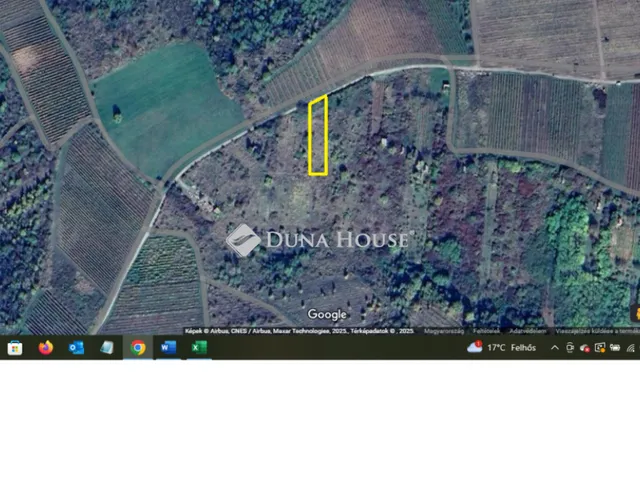
Task: Open Microsoft Store from the taskbar
Action: (15, 348)
